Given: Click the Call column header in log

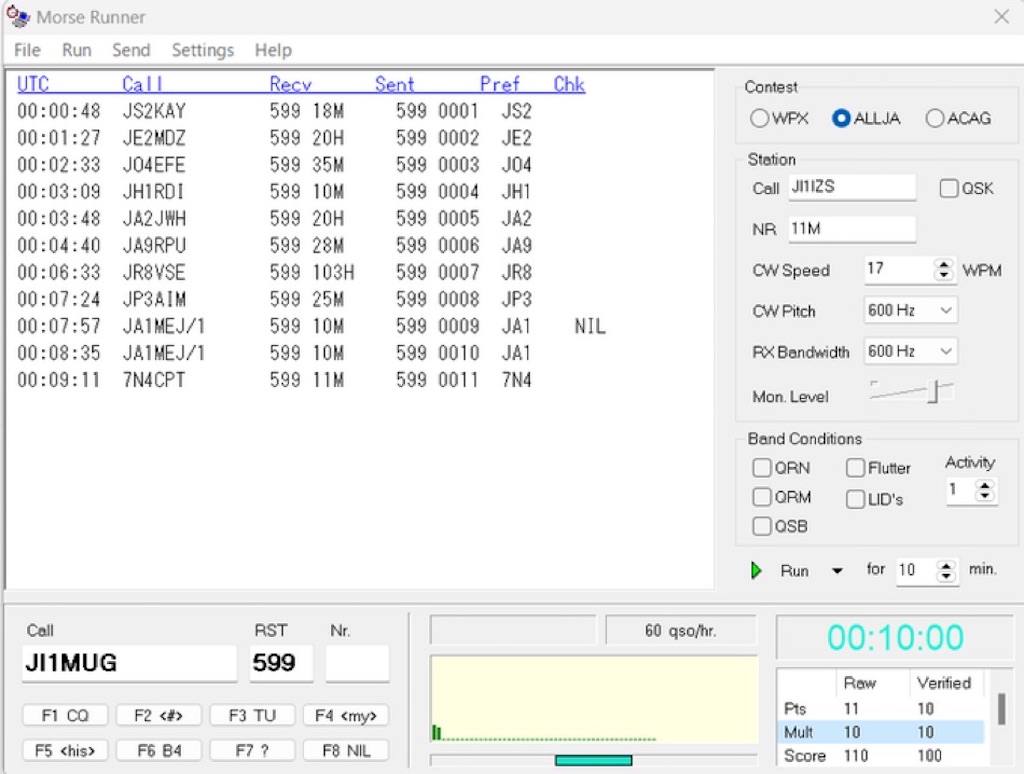Looking at the screenshot, I should tap(142, 84).
